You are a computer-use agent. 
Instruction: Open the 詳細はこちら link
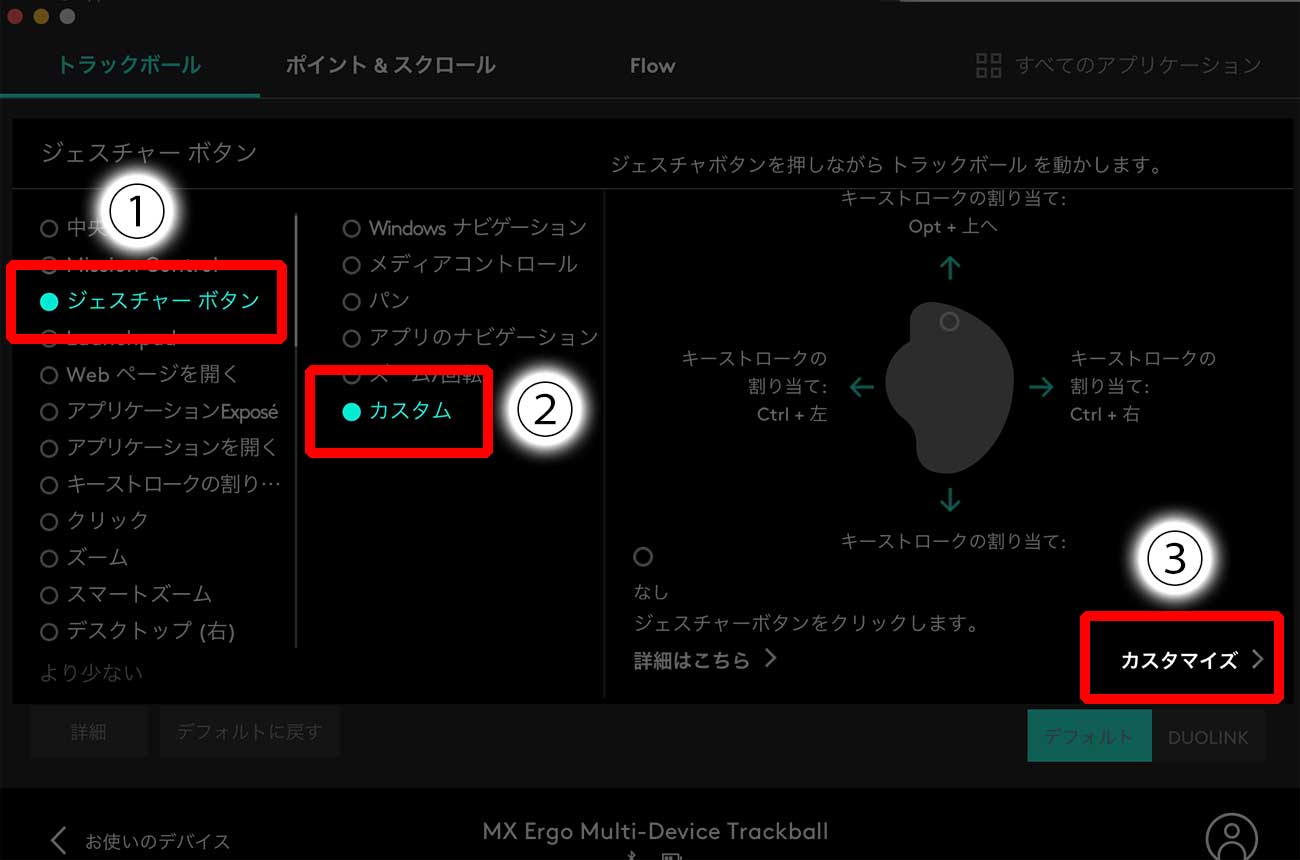click(x=705, y=660)
